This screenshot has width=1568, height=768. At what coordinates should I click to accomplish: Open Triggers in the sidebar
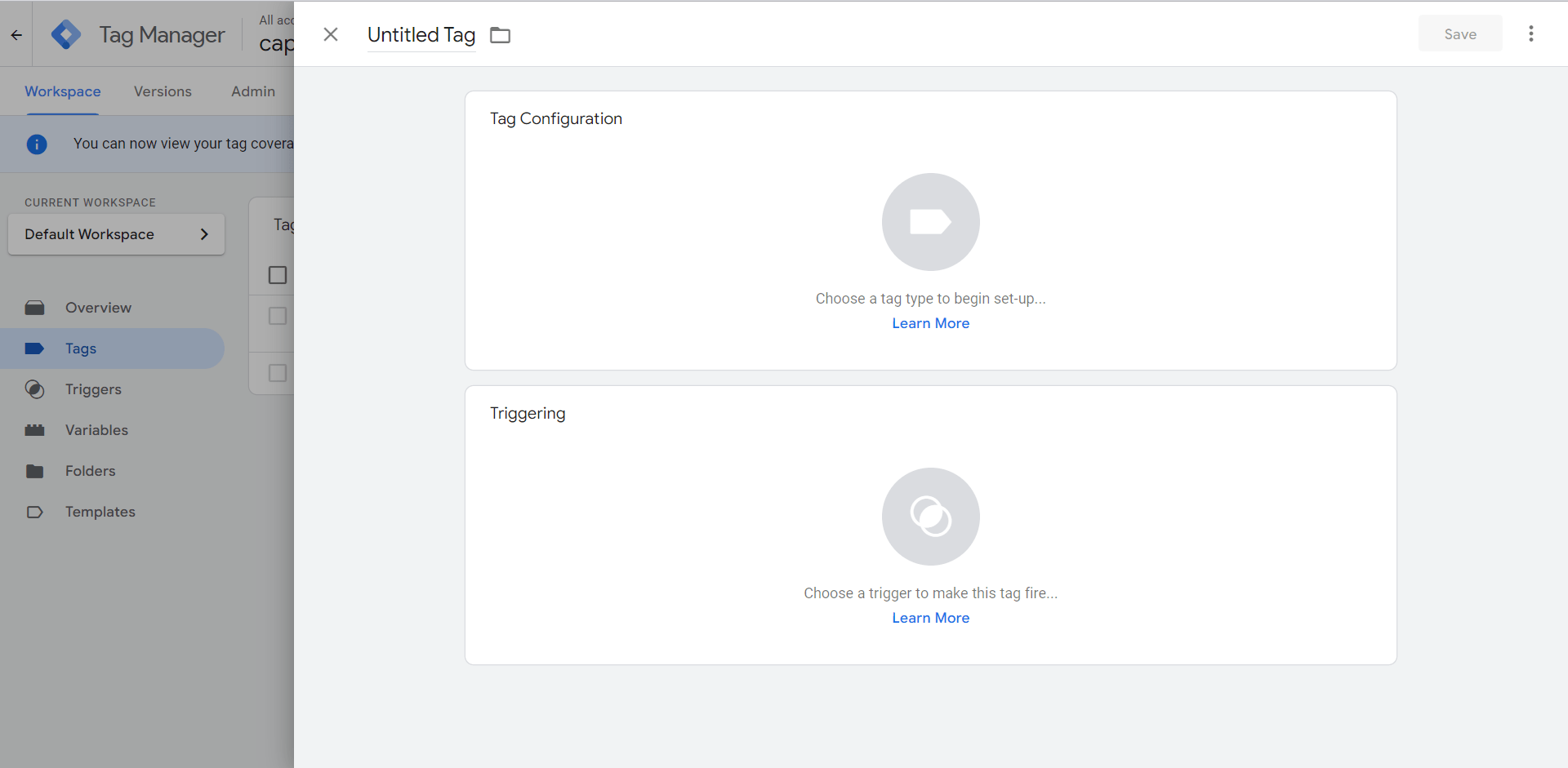coord(112,389)
